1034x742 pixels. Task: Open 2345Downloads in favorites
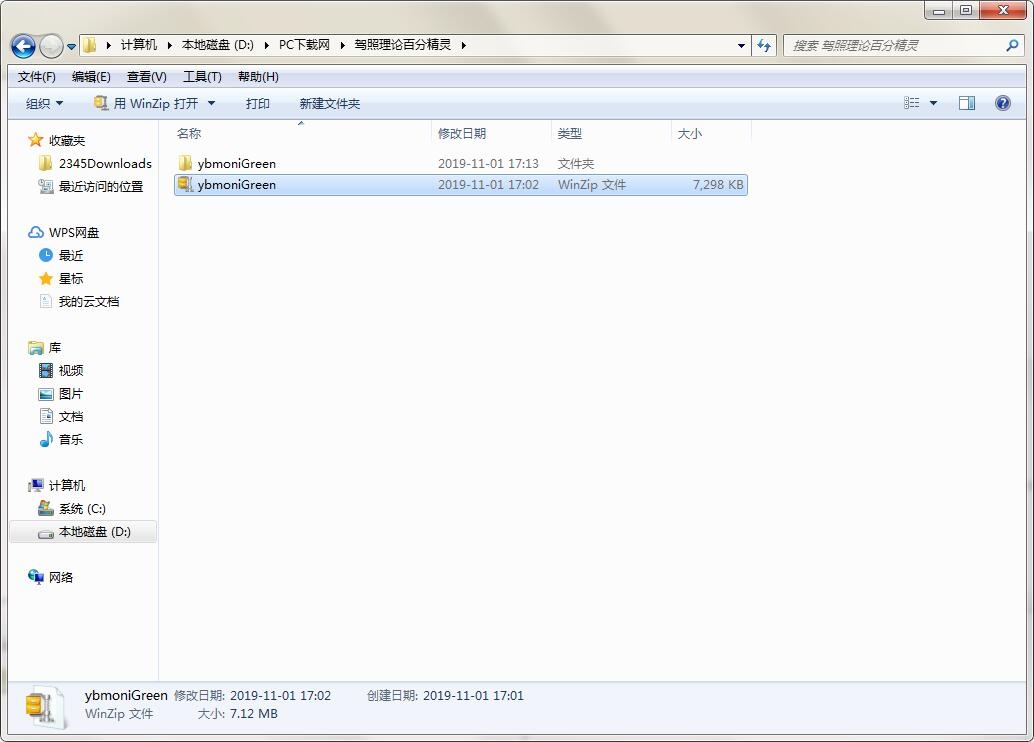(96, 164)
